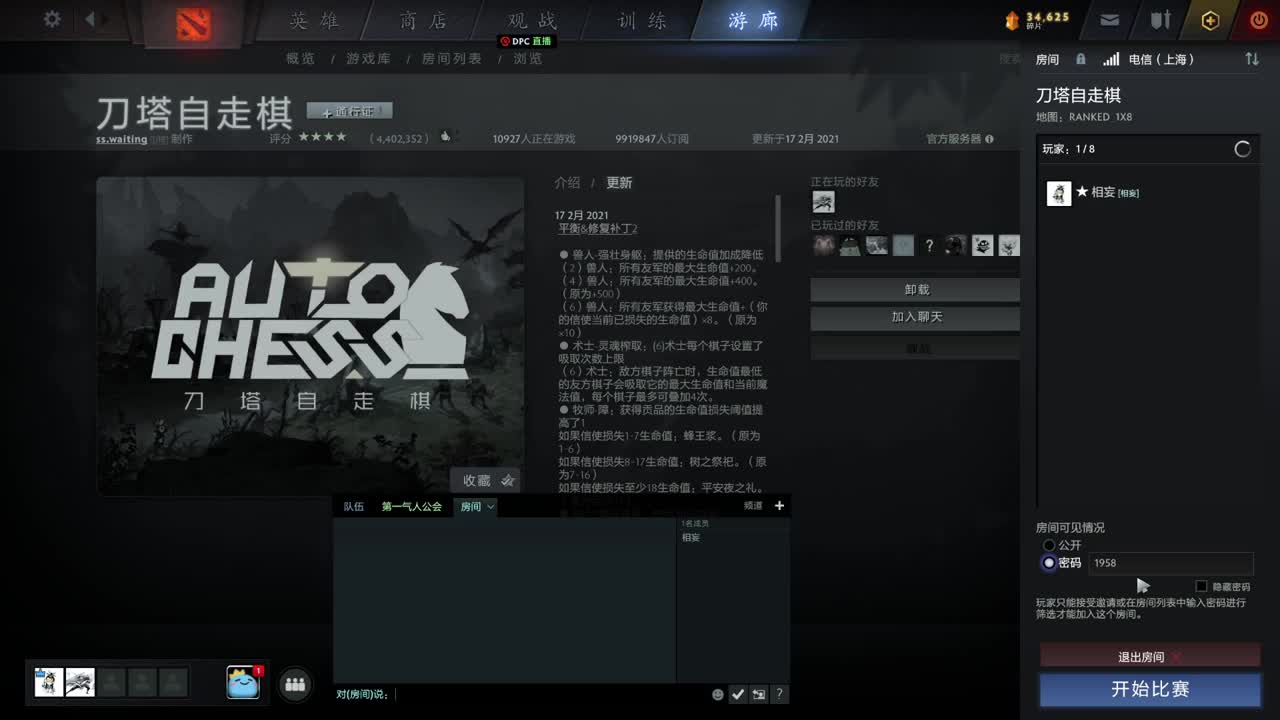Click the Auto Chess preview image
This screenshot has height=720, width=1280.
(310, 336)
